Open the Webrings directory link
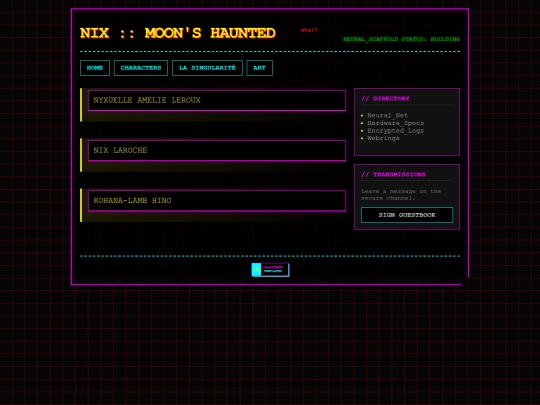The height and width of the screenshot is (405, 540). coord(383,138)
